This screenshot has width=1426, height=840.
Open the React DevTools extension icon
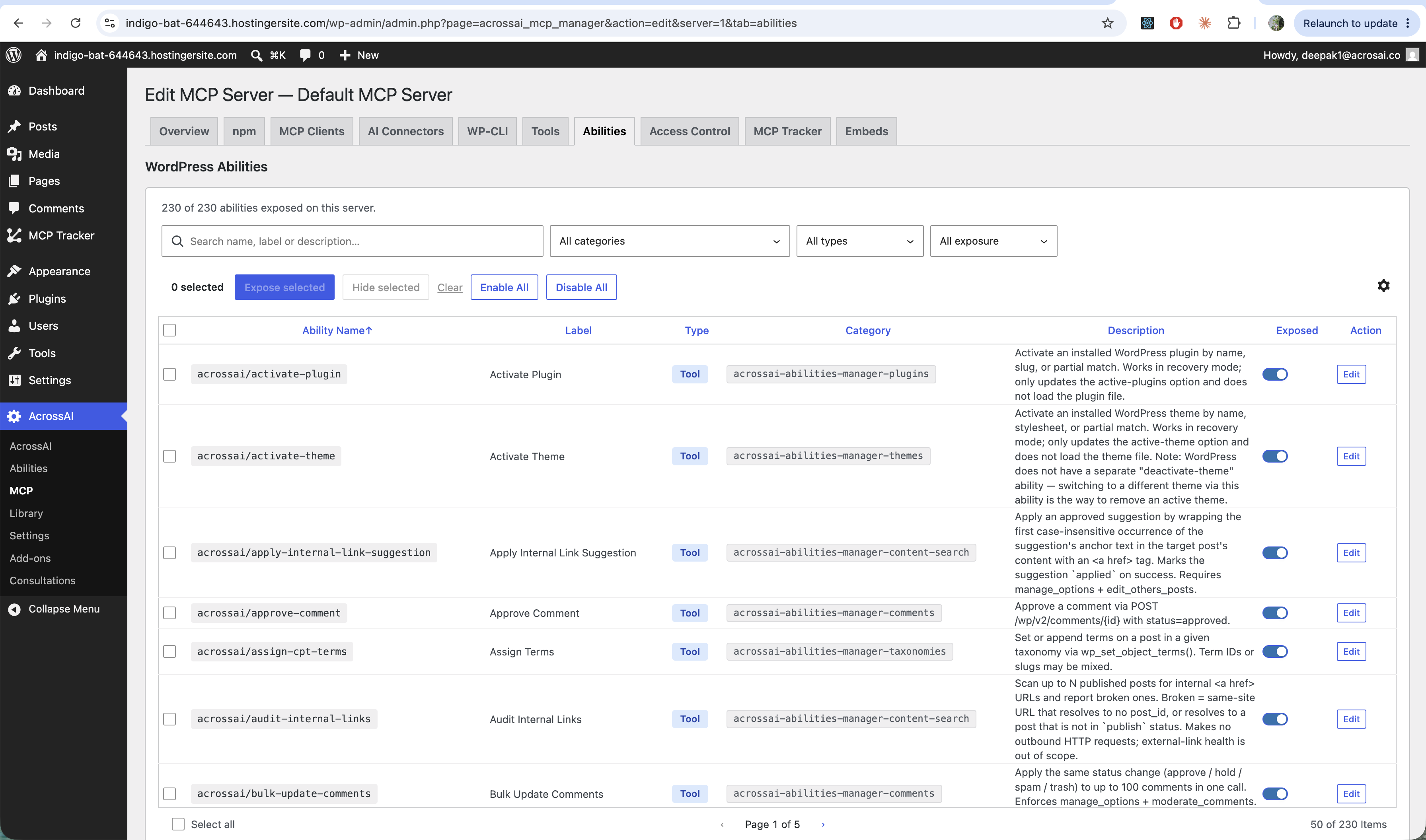tap(1147, 23)
